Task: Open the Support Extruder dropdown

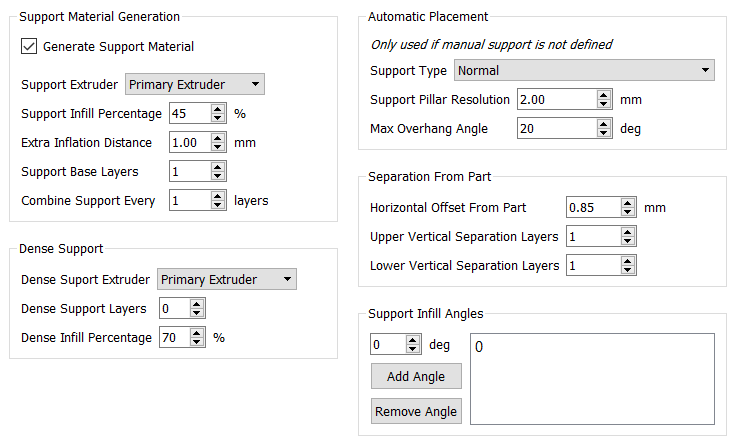Action: (194, 85)
